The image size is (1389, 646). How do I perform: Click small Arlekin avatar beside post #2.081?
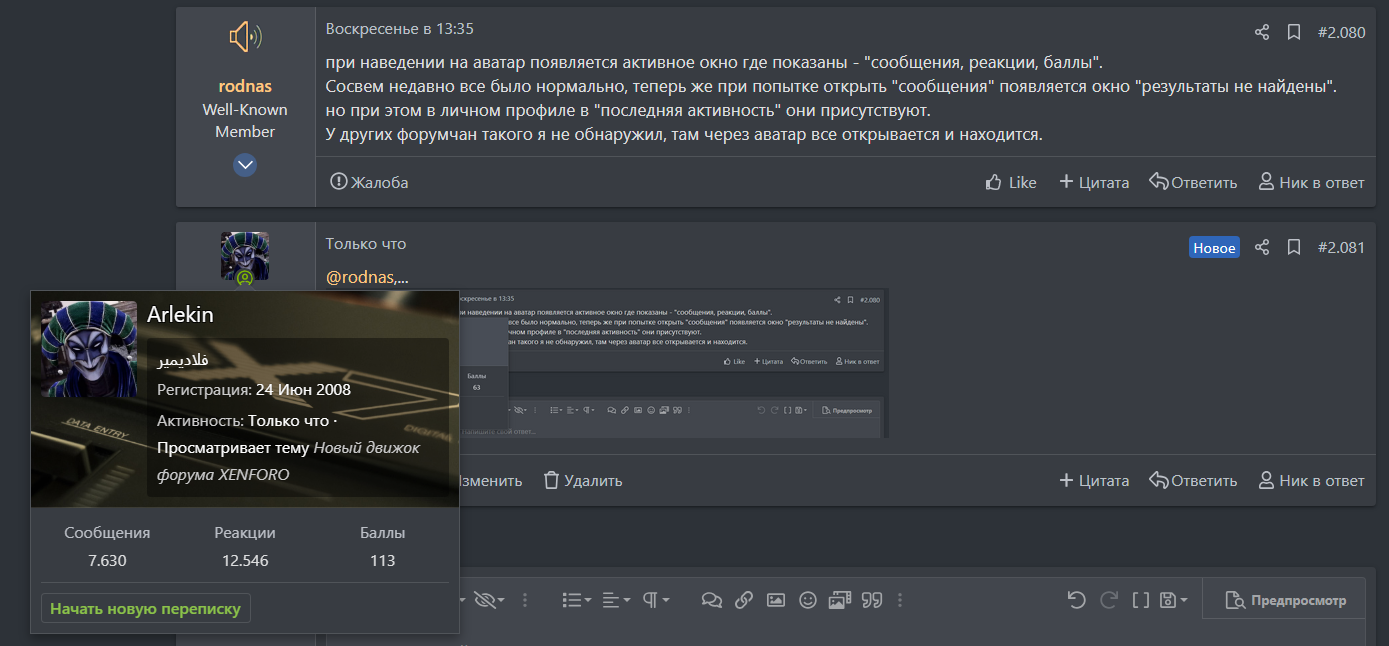245,256
